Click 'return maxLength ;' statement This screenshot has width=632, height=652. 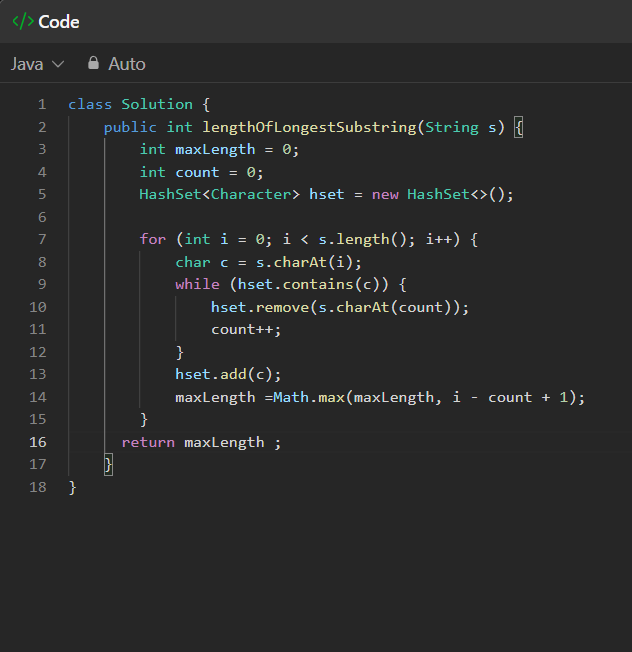[201, 442]
